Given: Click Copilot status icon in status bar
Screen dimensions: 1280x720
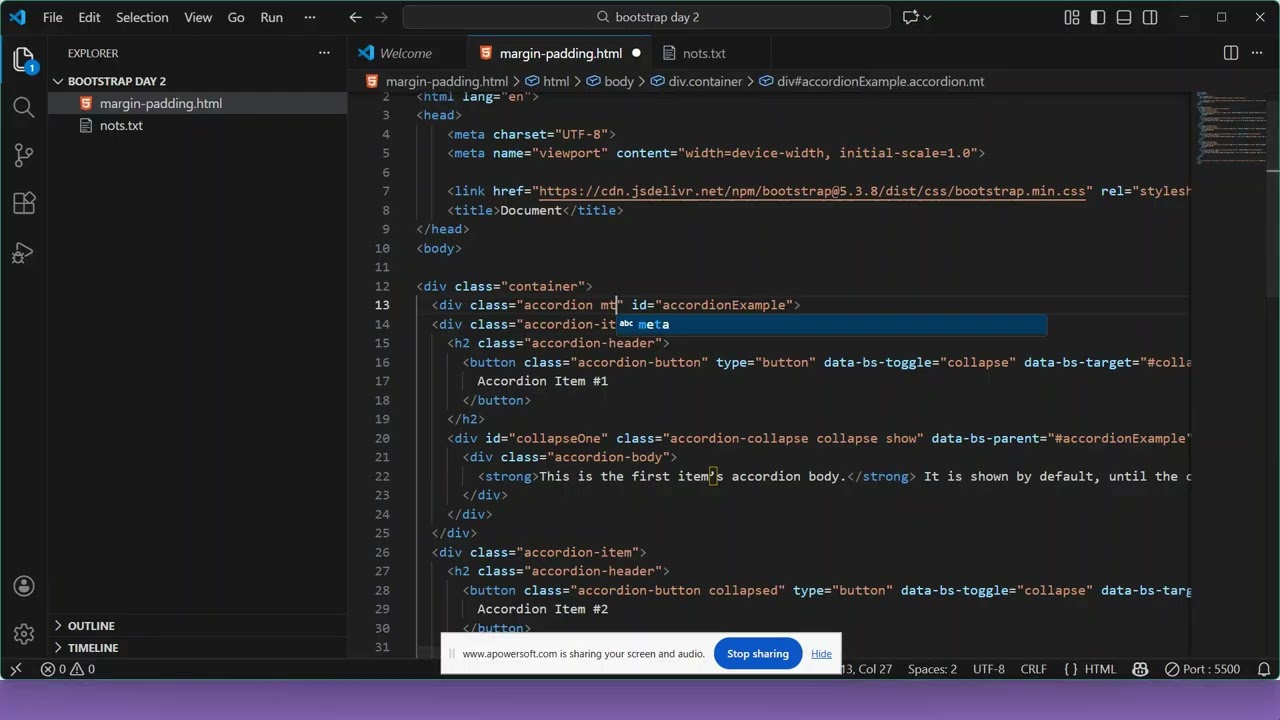Looking at the screenshot, I should [x=1139, y=669].
